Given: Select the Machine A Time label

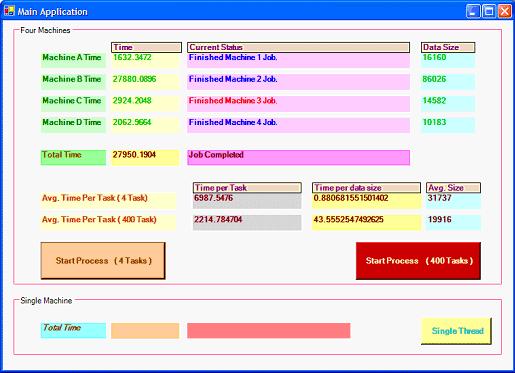Looking at the screenshot, I should [73, 60].
